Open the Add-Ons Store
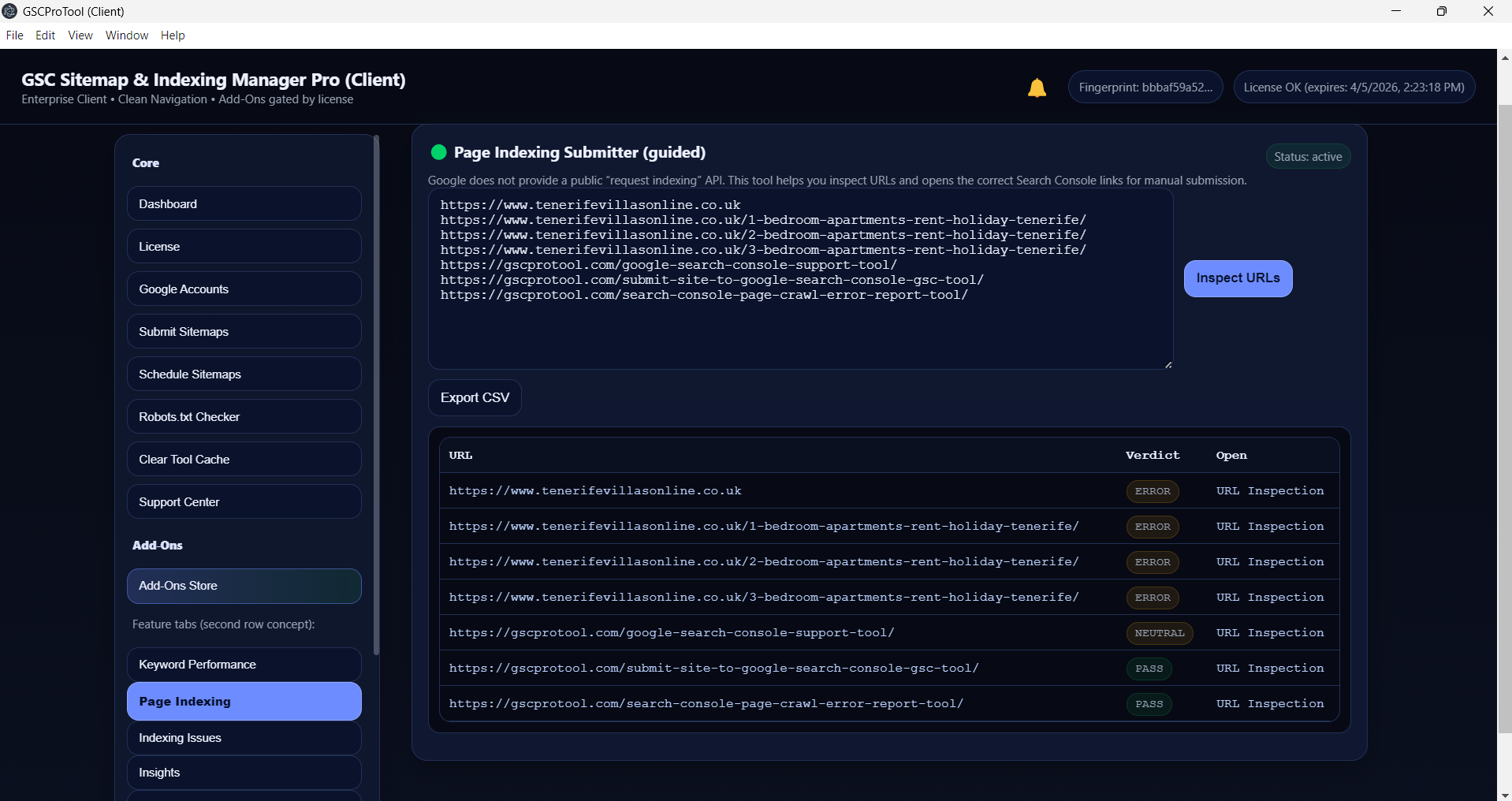The height and width of the screenshot is (801, 1512). pyautogui.click(x=244, y=586)
